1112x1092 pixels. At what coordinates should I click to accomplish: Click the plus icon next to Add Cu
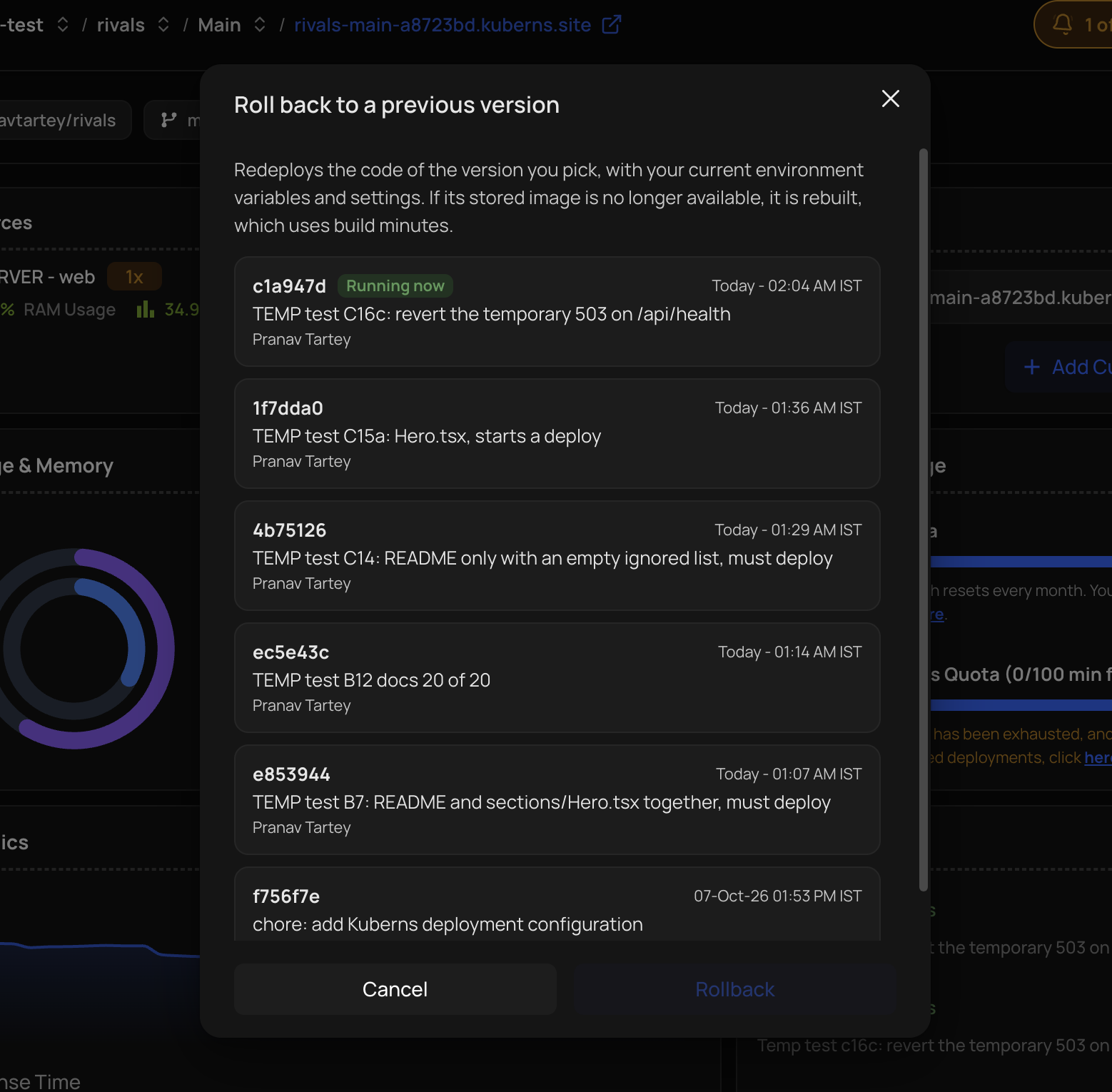(1031, 367)
